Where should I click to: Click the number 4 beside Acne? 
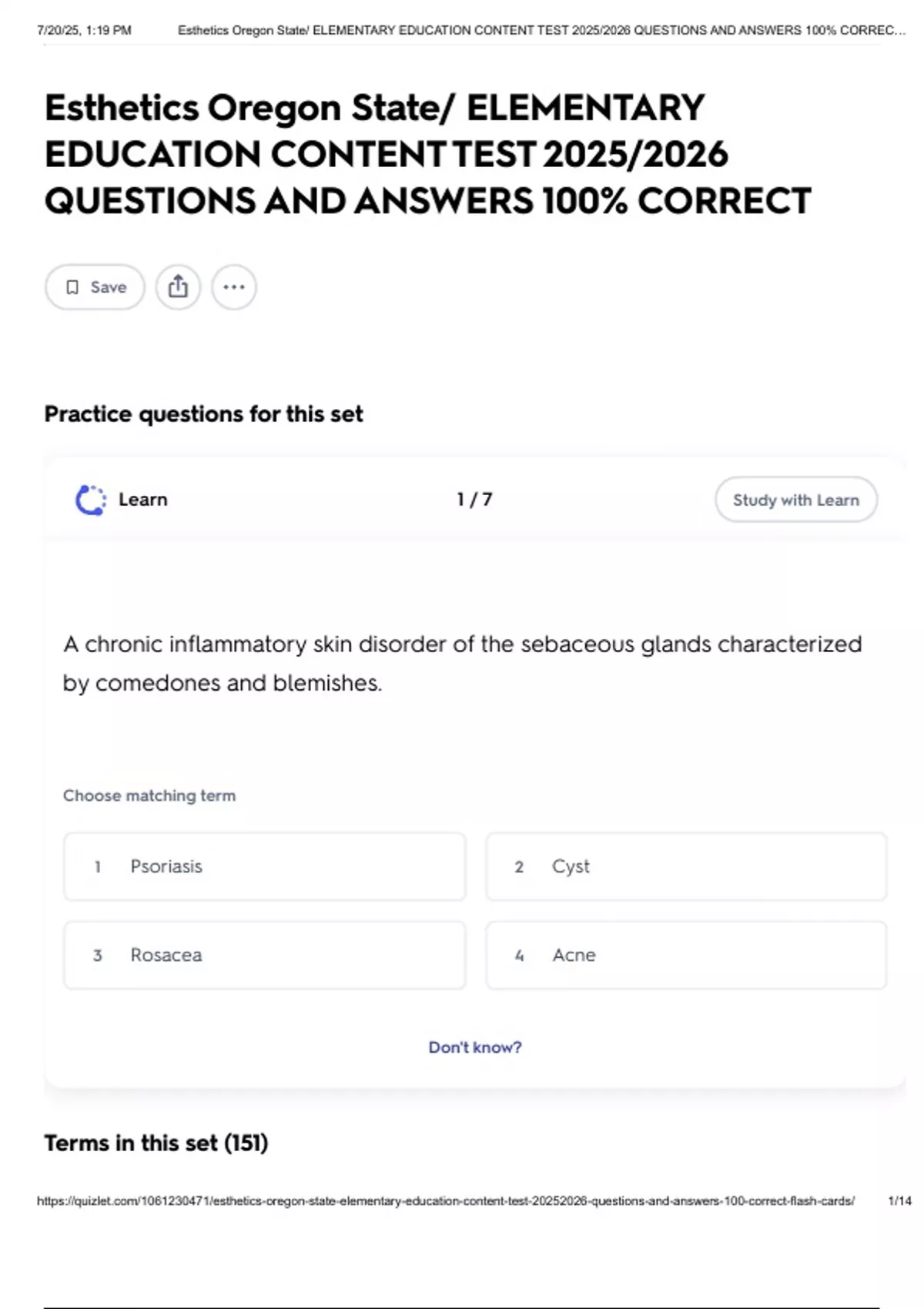[519, 956]
